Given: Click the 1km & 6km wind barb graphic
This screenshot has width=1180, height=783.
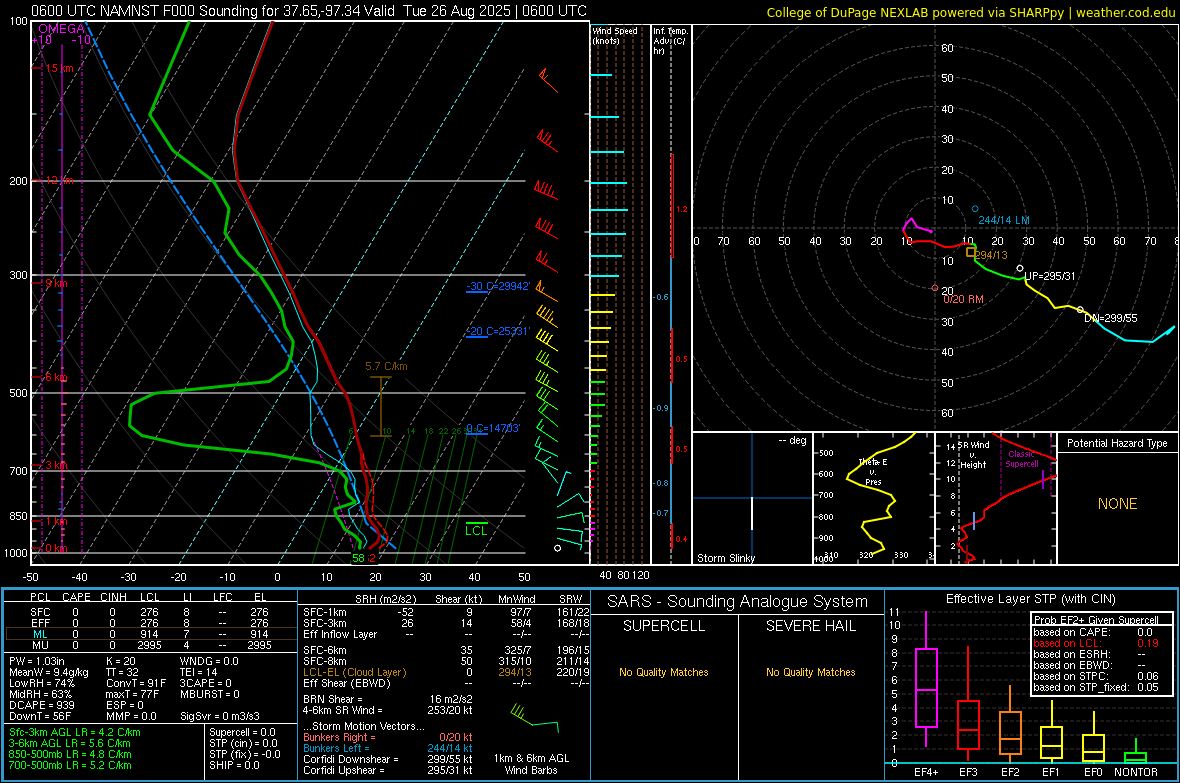Looking at the screenshot, I should point(534,719).
